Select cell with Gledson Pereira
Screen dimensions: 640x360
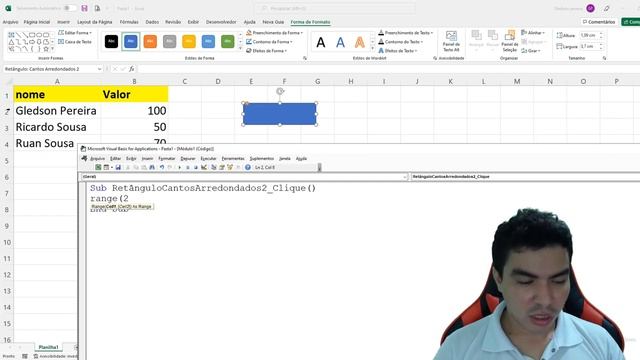pos(57,111)
